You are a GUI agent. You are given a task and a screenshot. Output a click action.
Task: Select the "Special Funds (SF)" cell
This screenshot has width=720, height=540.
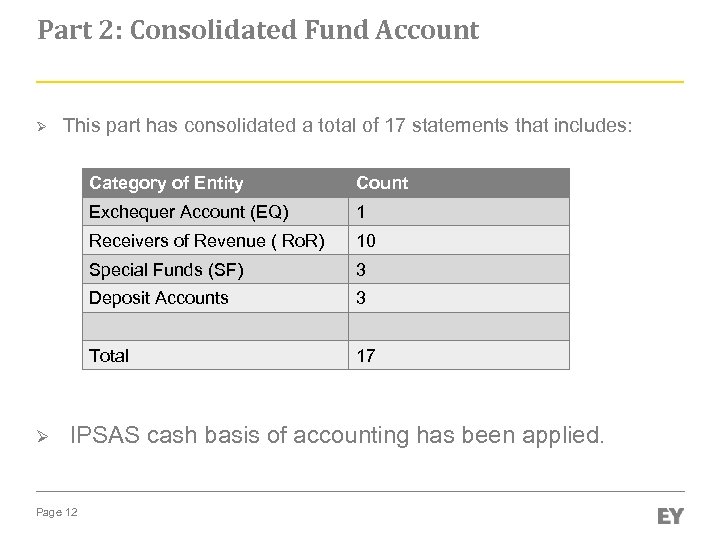pos(215,269)
